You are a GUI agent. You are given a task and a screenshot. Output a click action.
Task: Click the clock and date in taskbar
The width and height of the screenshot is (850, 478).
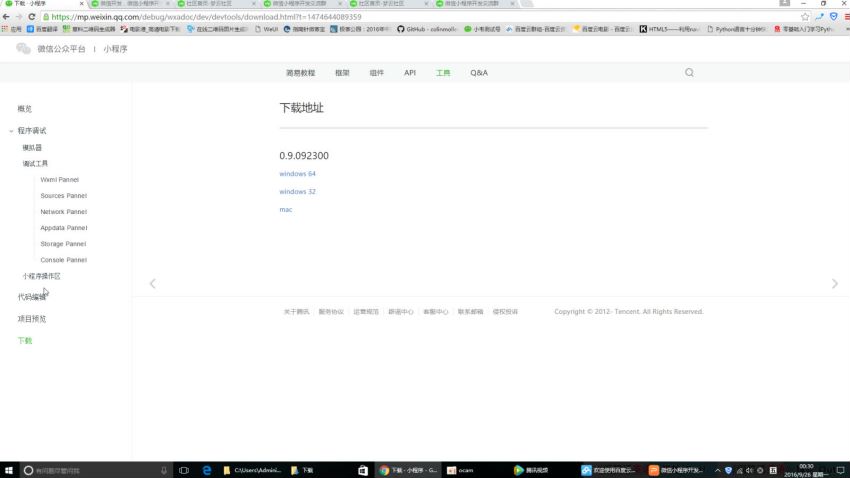806,470
